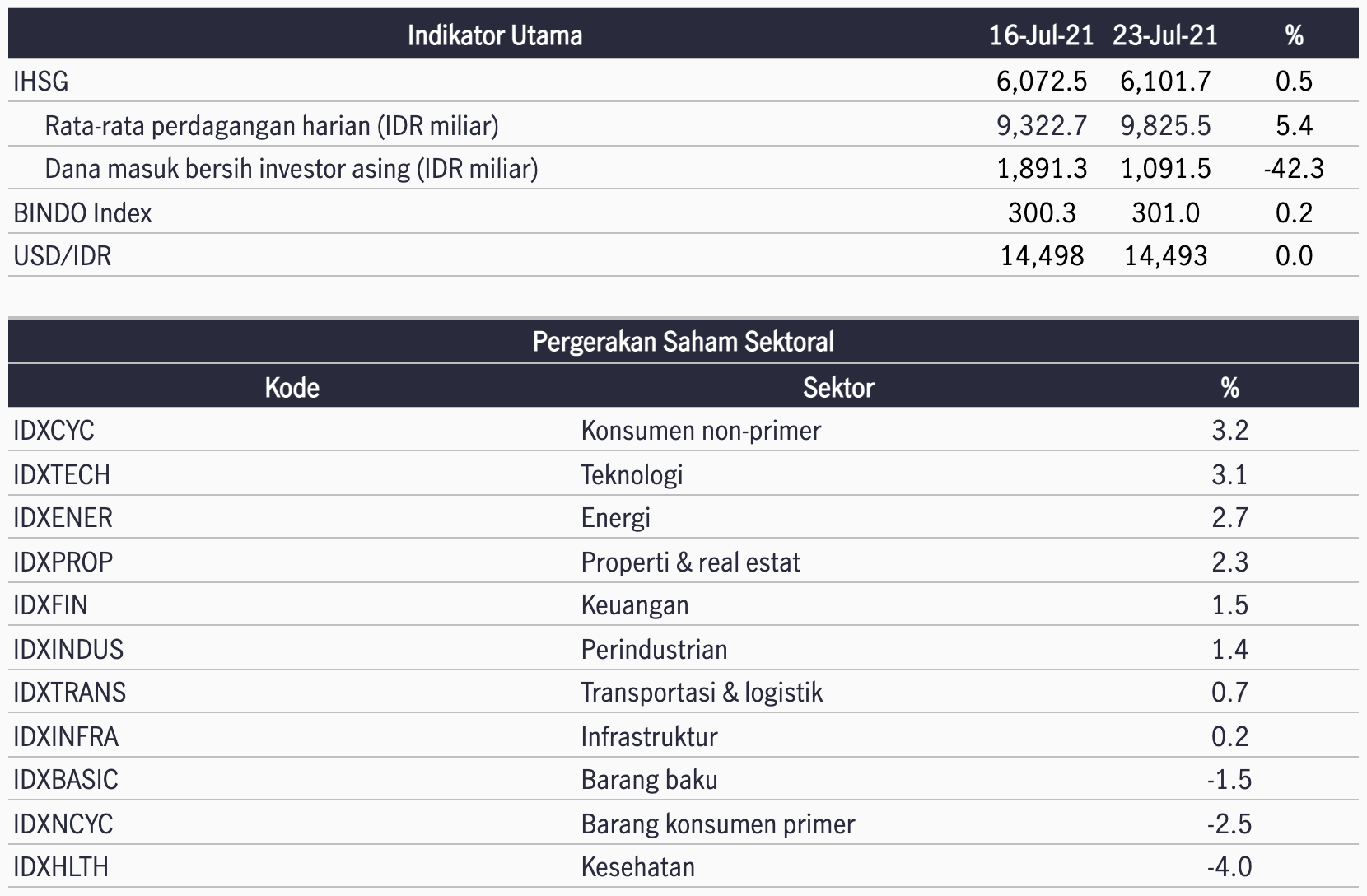
Task: Click the Teknologi sector cell
Action: click(x=632, y=475)
